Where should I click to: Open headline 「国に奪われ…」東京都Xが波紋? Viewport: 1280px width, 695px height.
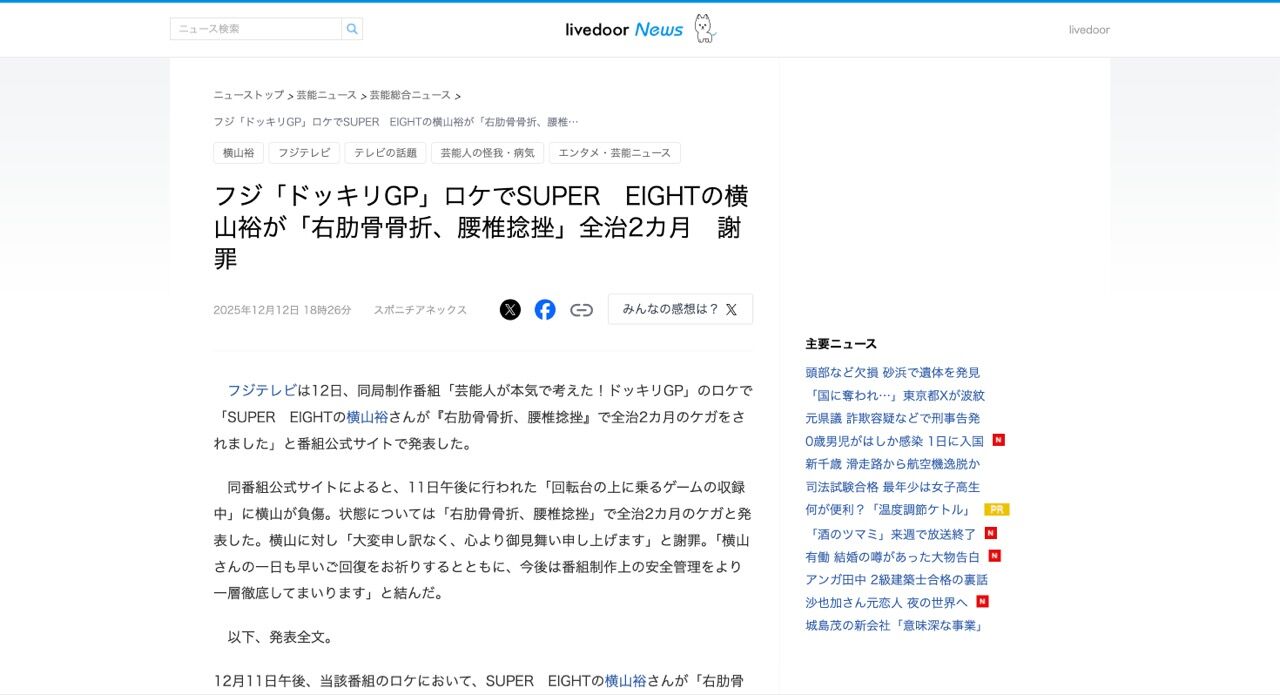tap(895, 395)
